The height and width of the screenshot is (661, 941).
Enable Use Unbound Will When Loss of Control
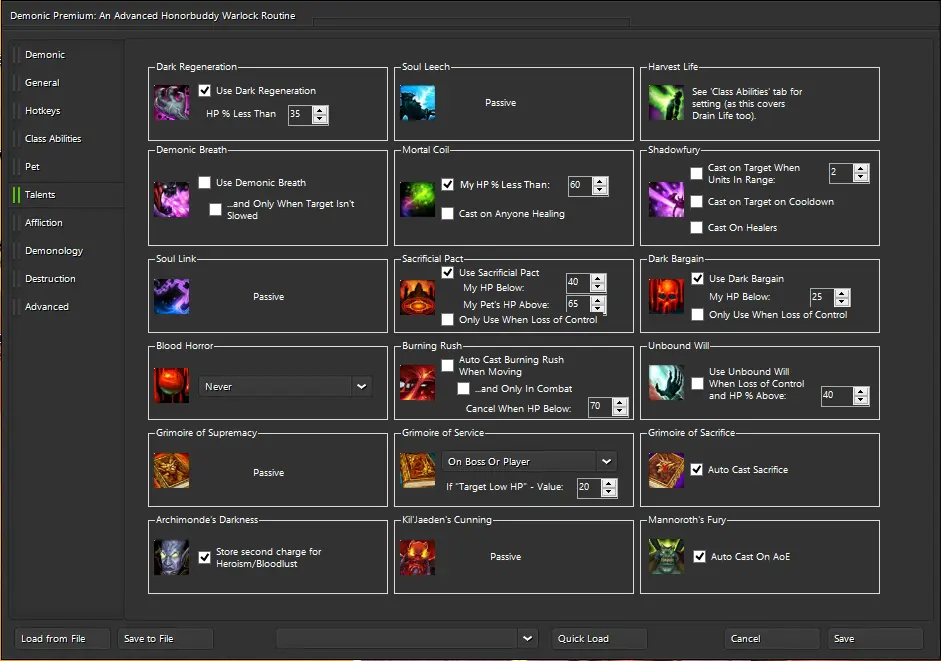tap(697, 384)
